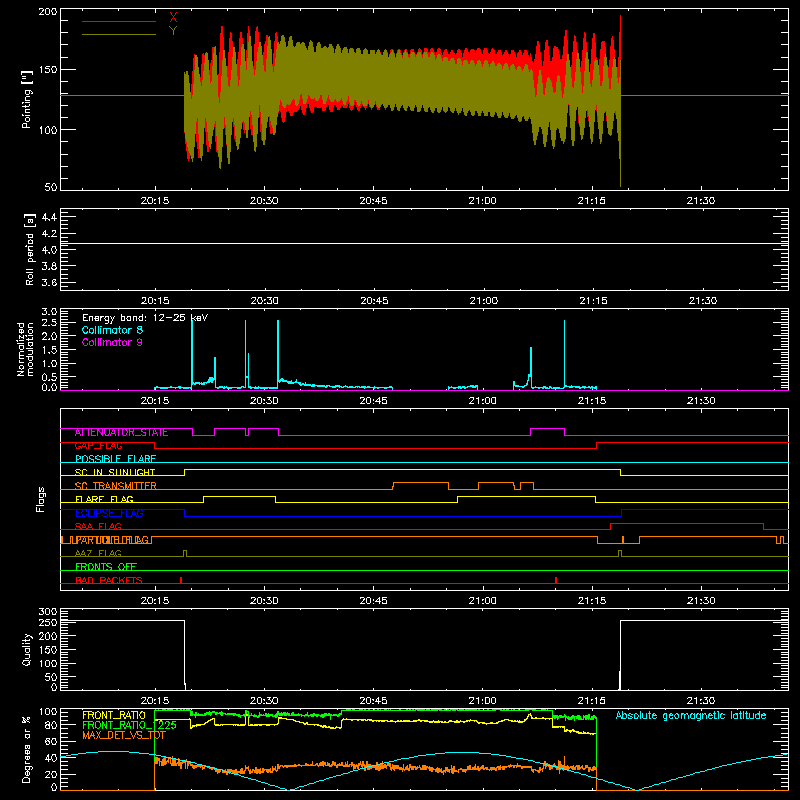Click the 4.0 tick on Roll period axis
The height and width of the screenshot is (800, 800).
pos(49,250)
